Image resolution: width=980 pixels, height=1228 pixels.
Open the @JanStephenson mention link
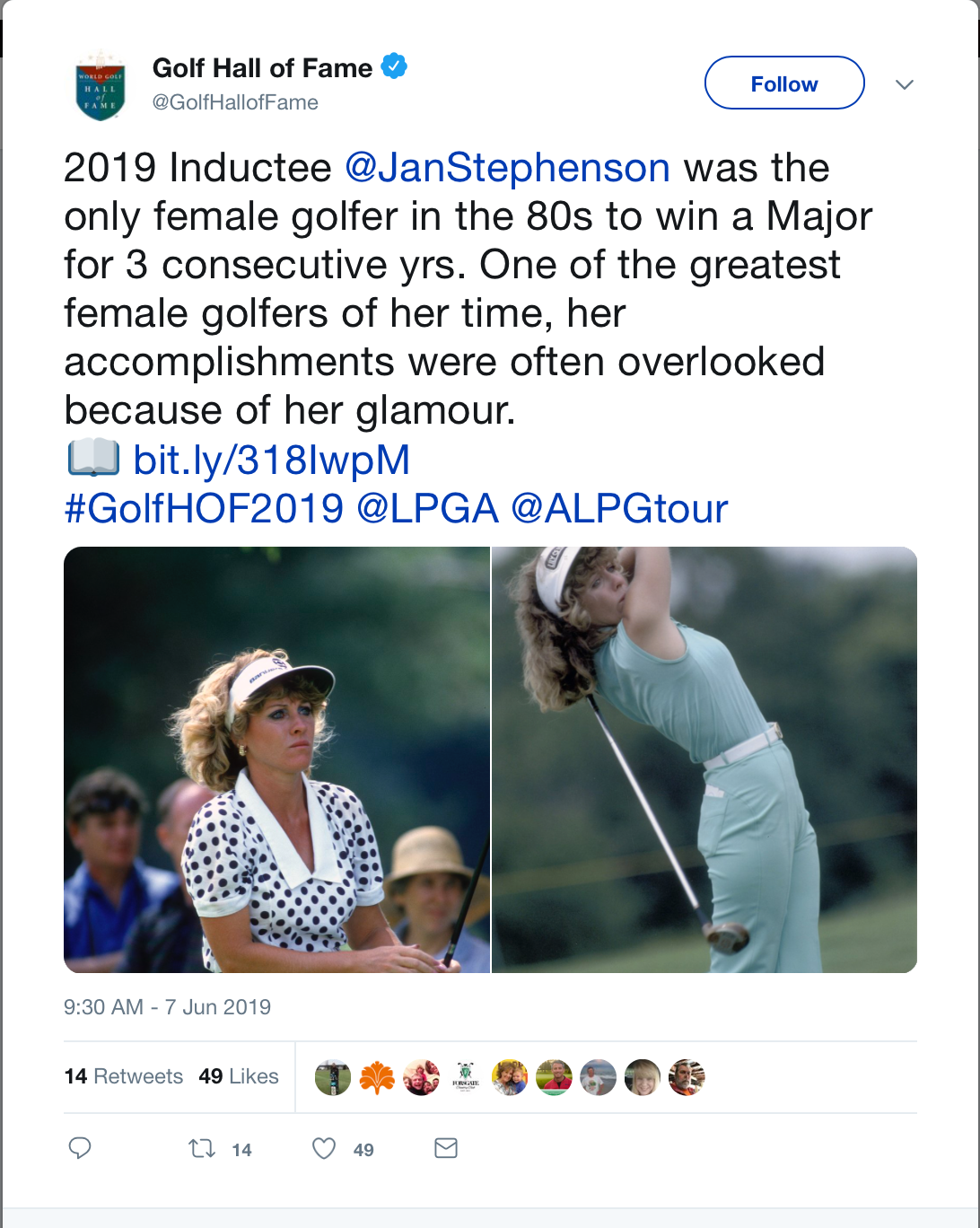tap(508, 168)
